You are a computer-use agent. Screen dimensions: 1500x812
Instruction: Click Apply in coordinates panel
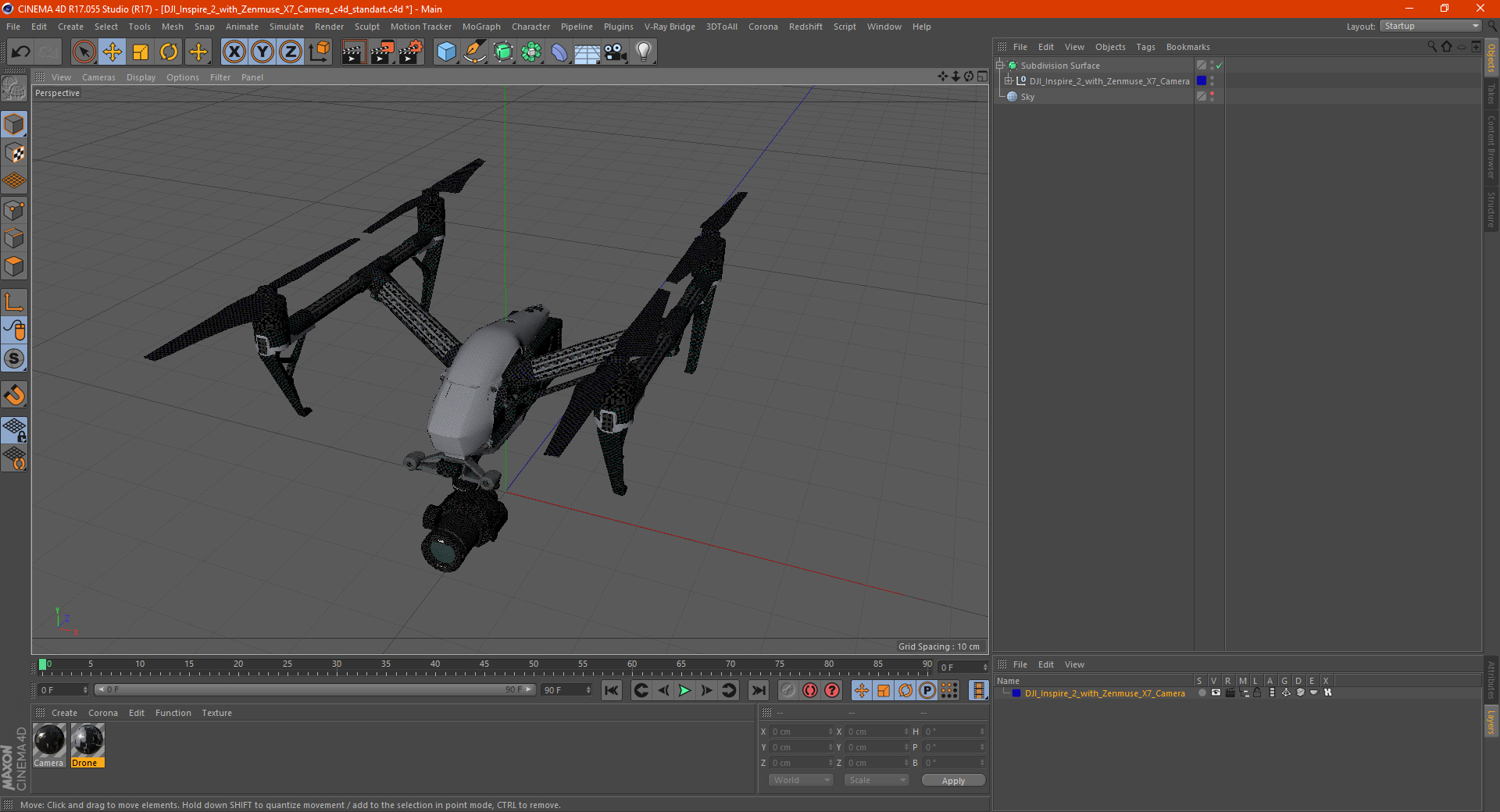pyautogui.click(x=953, y=781)
